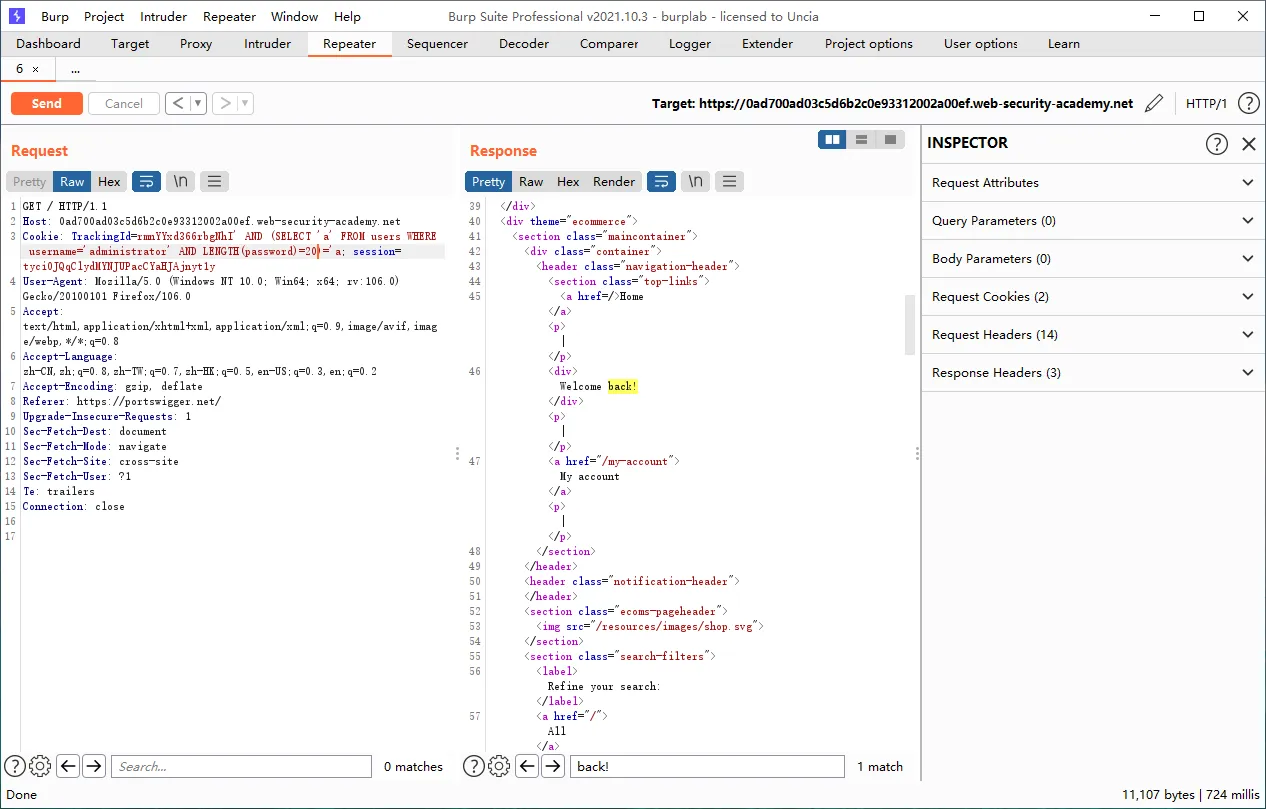The width and height of the screenshot is (1266, 809).
Task: Click the Response pane vertical scrollbar
Action: (x=910, y=325)
